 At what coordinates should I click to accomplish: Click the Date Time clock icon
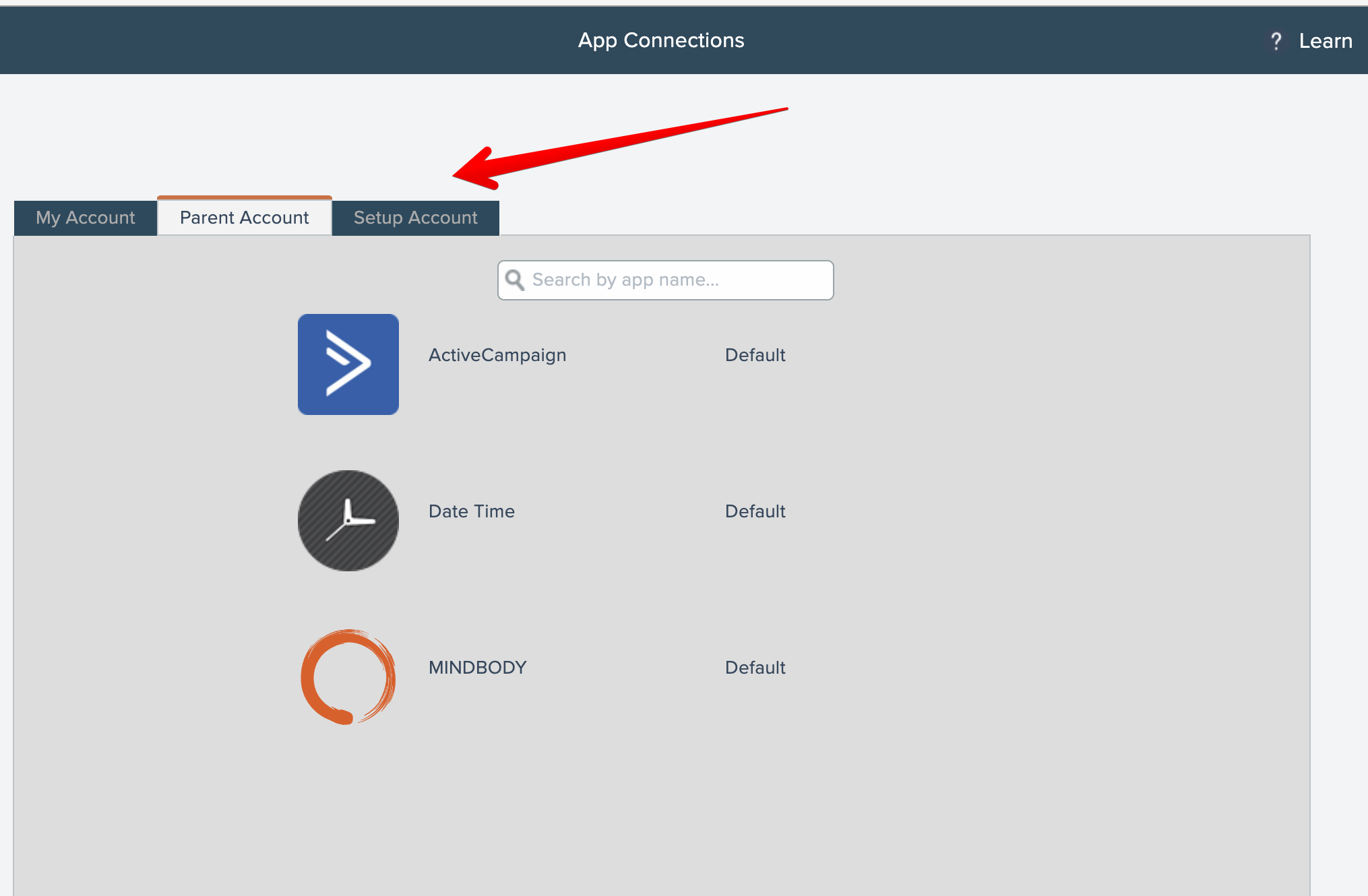coord(348,520)
